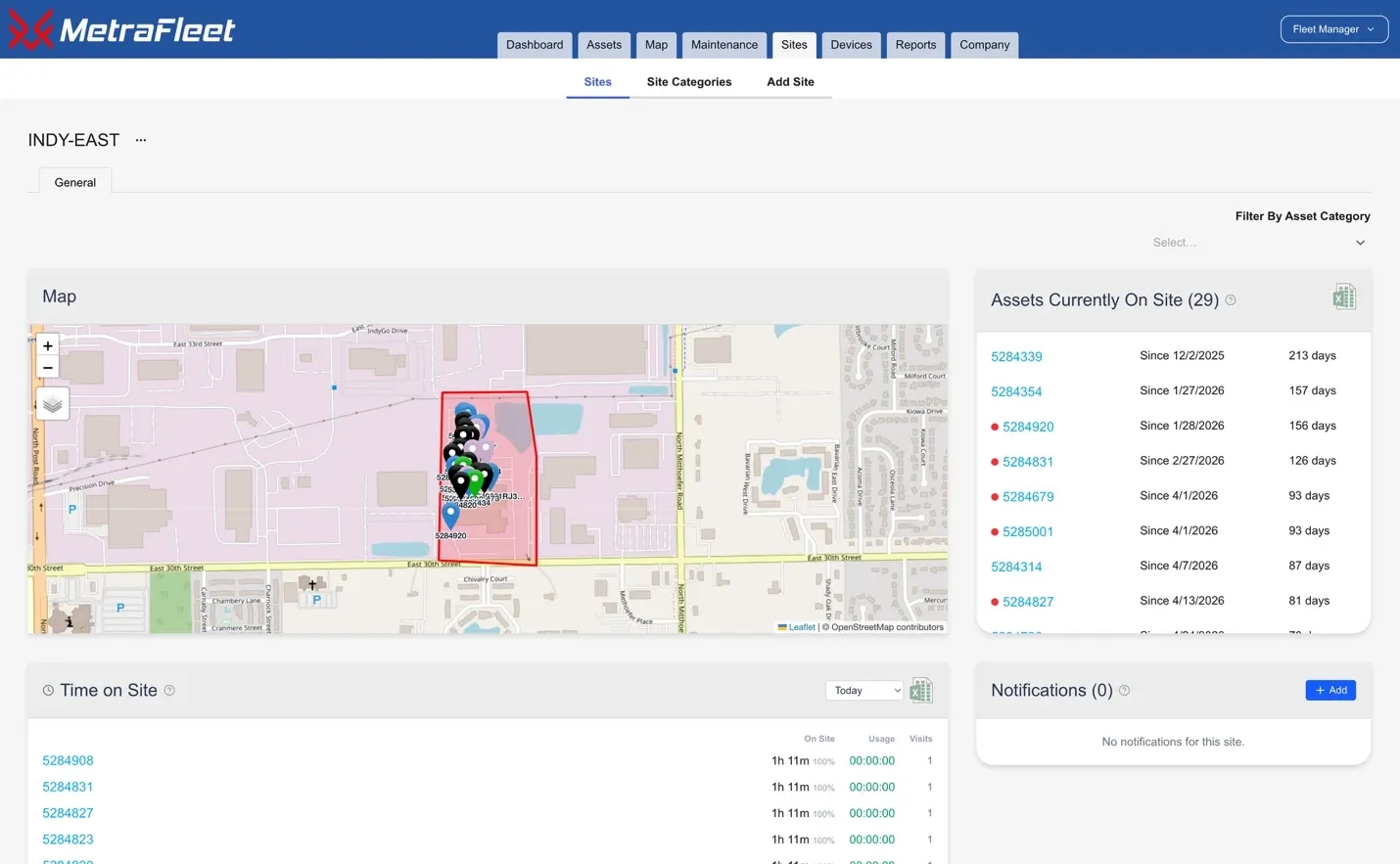Open asset 5284827 in on-site list
The height and width of the screenshot is (864, 1400).
click(x=1028, y=602)
